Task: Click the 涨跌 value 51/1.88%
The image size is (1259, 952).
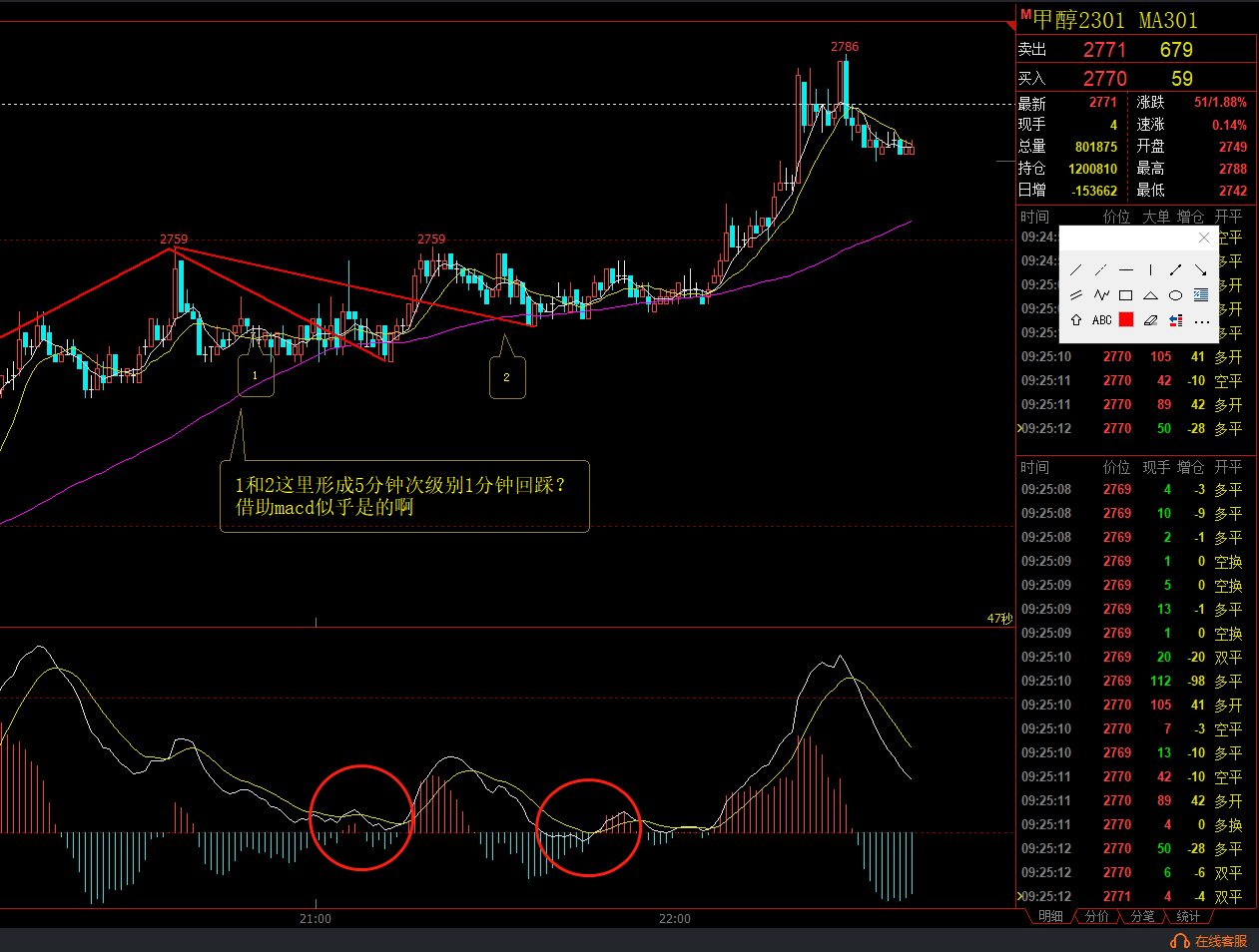Action: 1220,103
